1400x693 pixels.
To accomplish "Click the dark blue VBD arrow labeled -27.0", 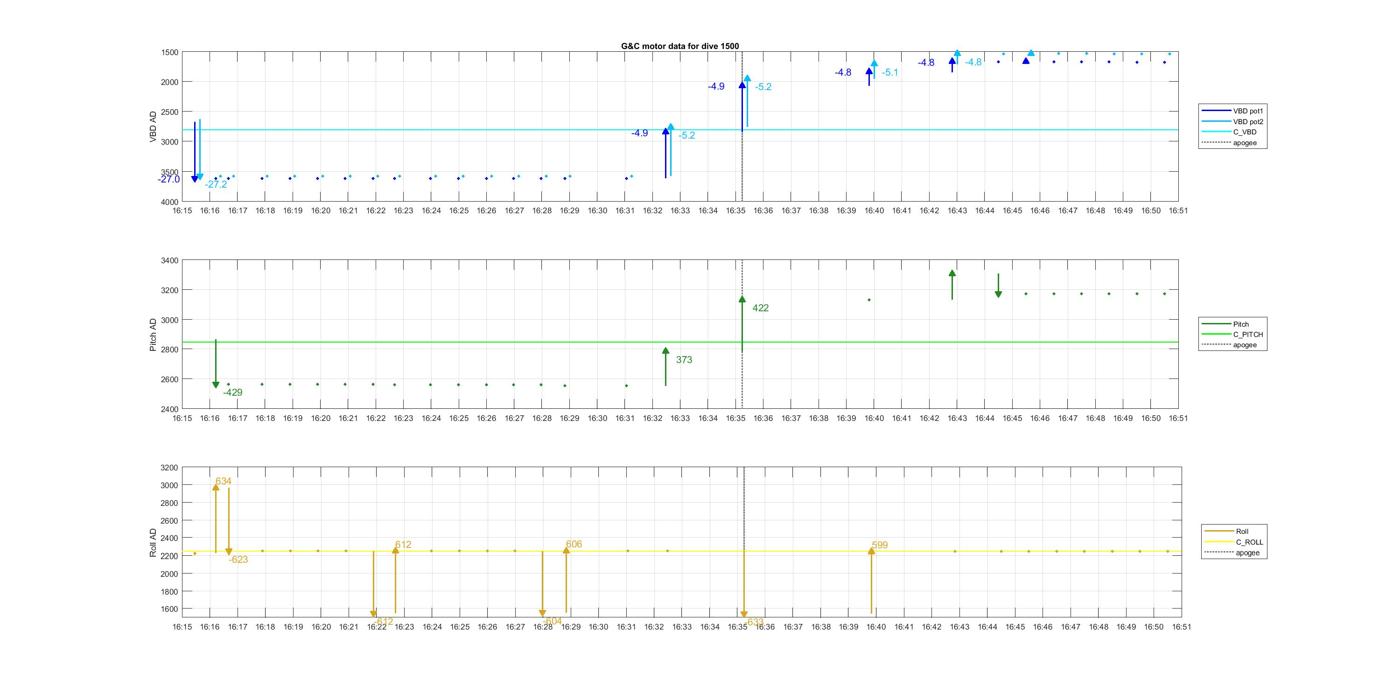I will [x=195, y=152].
